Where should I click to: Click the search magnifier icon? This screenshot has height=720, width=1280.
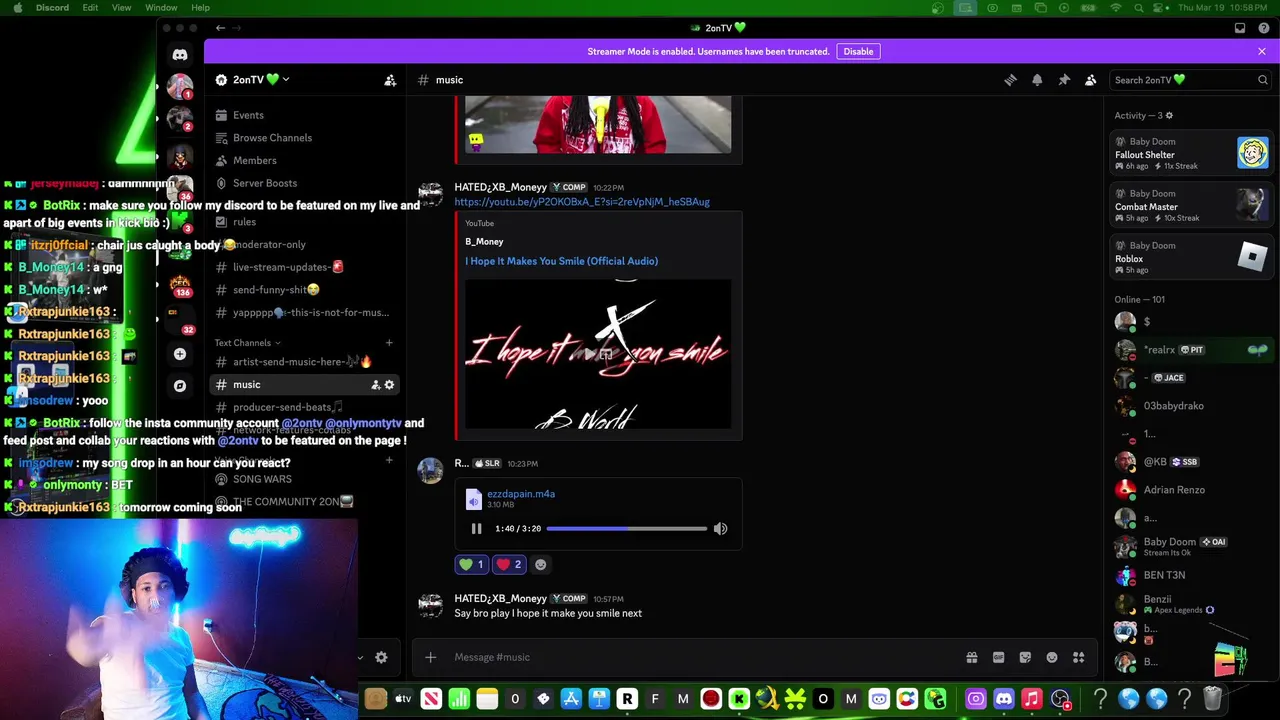(x=1263, y=80)
